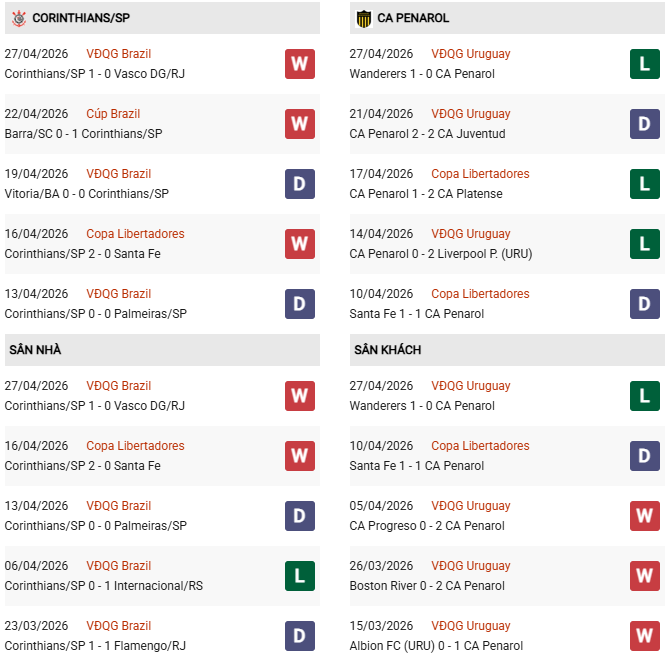Click the L badge for Penarol vs Liverpool
666x662 pixels.
[x=645, y=244]
